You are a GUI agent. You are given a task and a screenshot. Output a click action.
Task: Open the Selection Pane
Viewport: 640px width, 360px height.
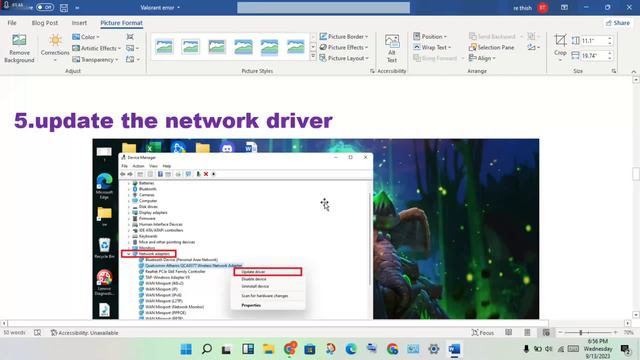[491, 47]
